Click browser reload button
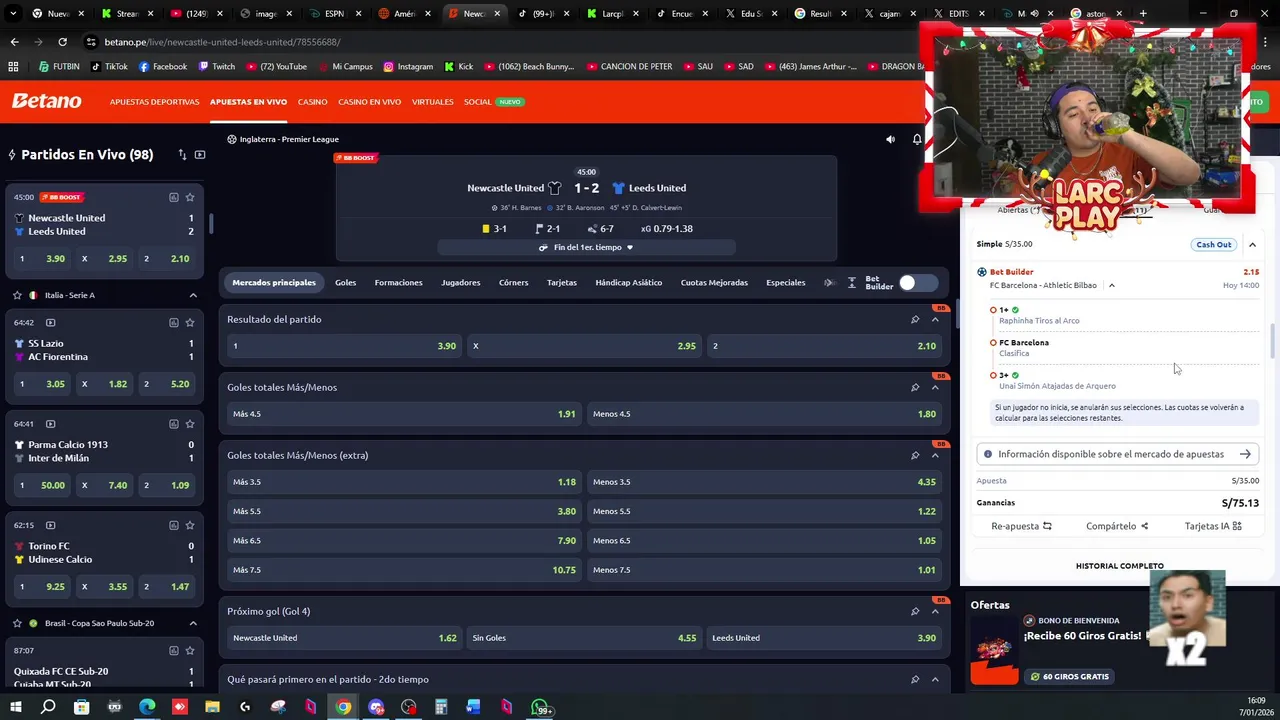 click(x=62, y=42)
